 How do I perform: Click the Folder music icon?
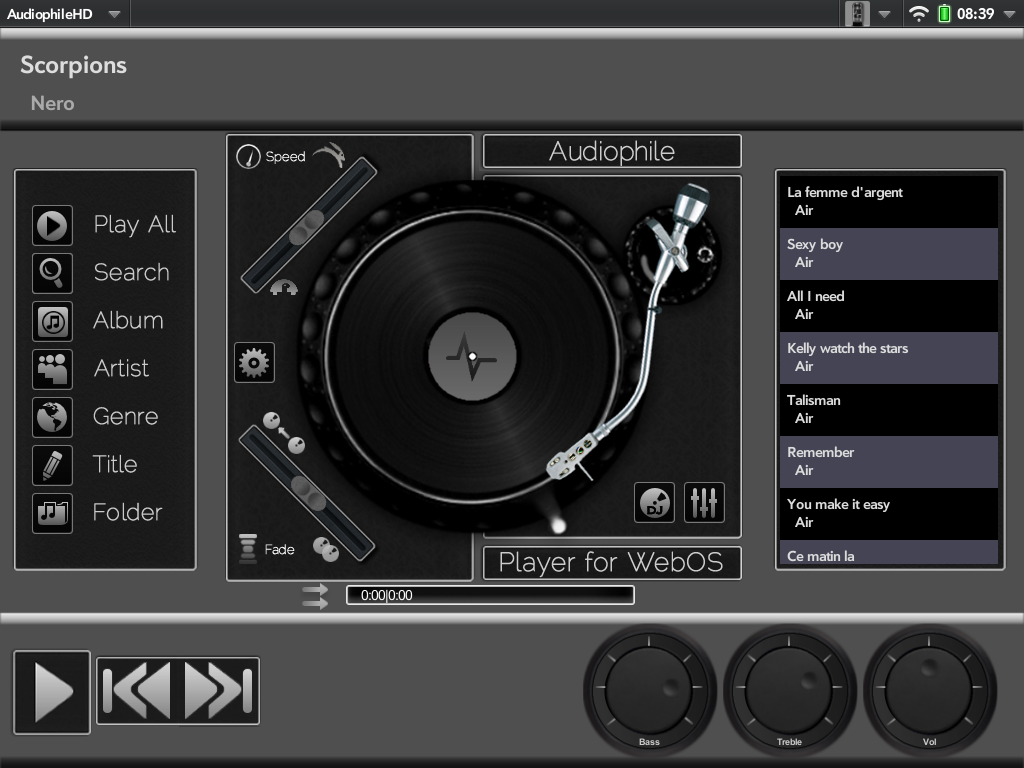coord(52,513)
